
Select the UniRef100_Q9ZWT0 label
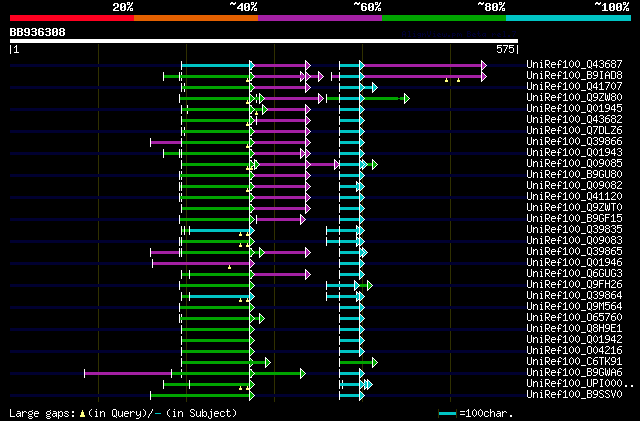point(574,207)
